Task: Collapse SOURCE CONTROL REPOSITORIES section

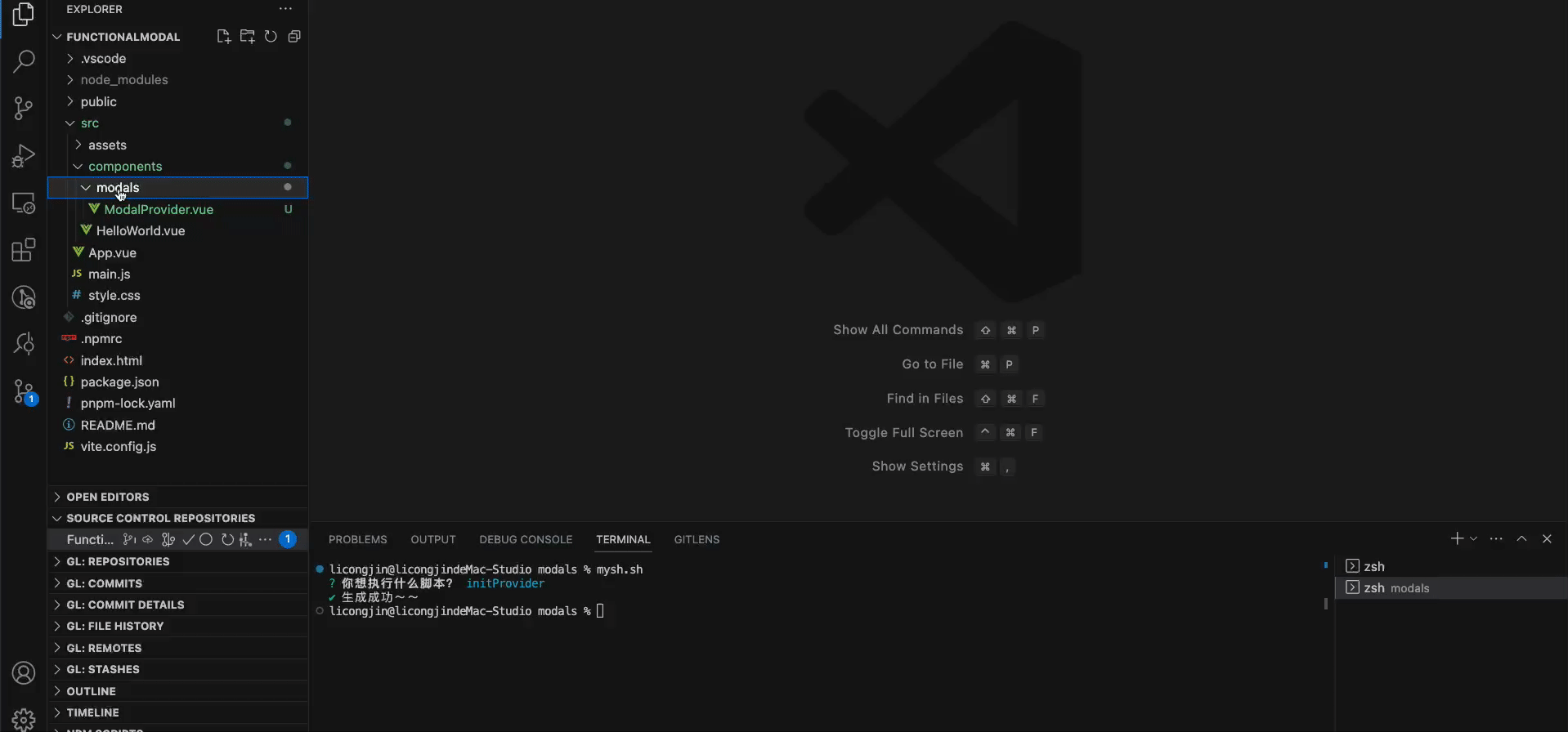Action: 177,518
